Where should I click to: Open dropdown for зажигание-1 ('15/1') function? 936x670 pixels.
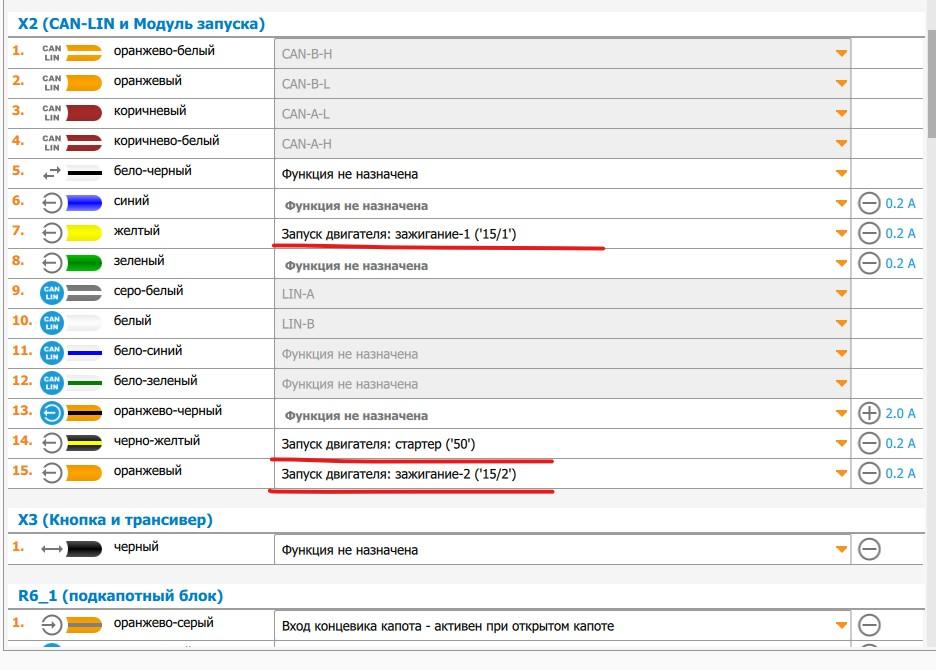[x=841, y=234]
